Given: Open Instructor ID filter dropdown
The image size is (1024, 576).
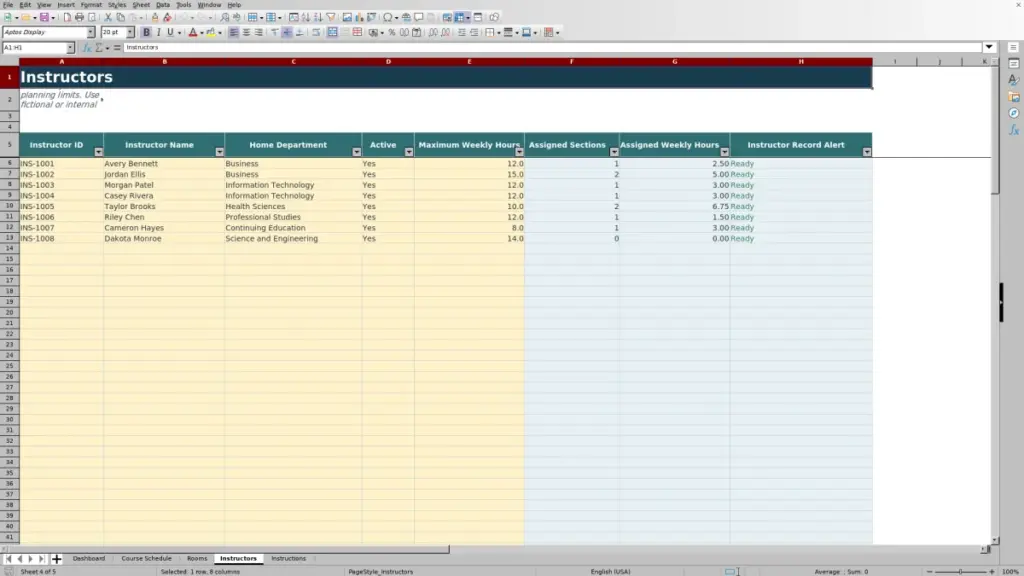Looking at the screenshot, I should tap(98, 152).
